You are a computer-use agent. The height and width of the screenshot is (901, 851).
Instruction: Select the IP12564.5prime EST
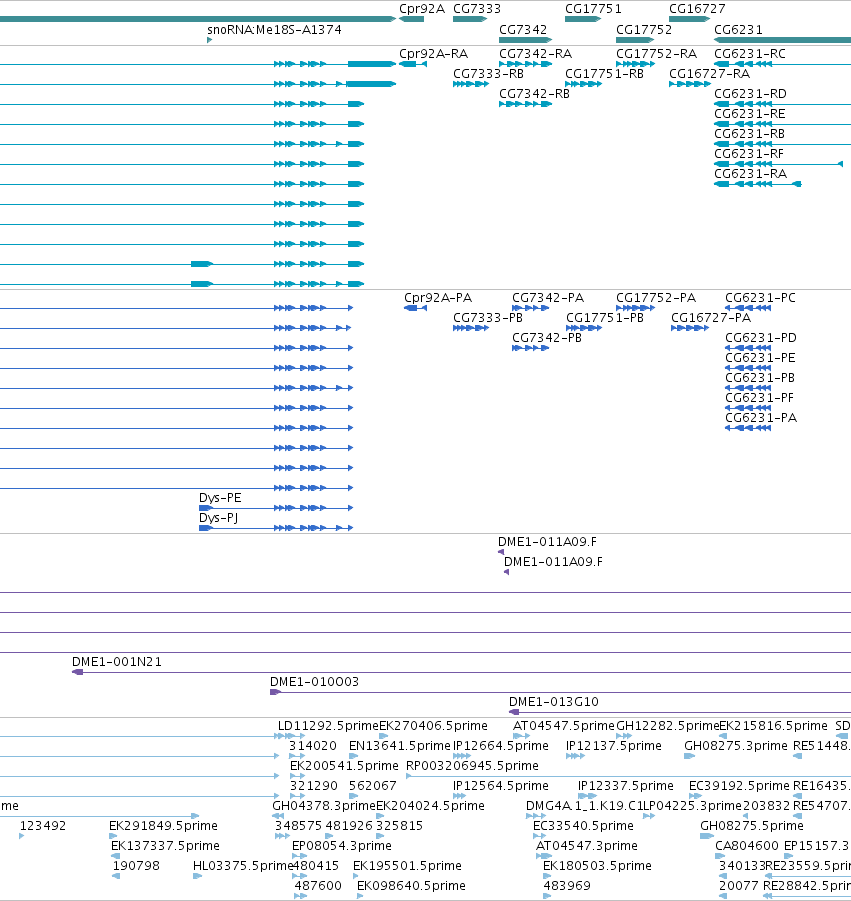[x=459, y=796]
